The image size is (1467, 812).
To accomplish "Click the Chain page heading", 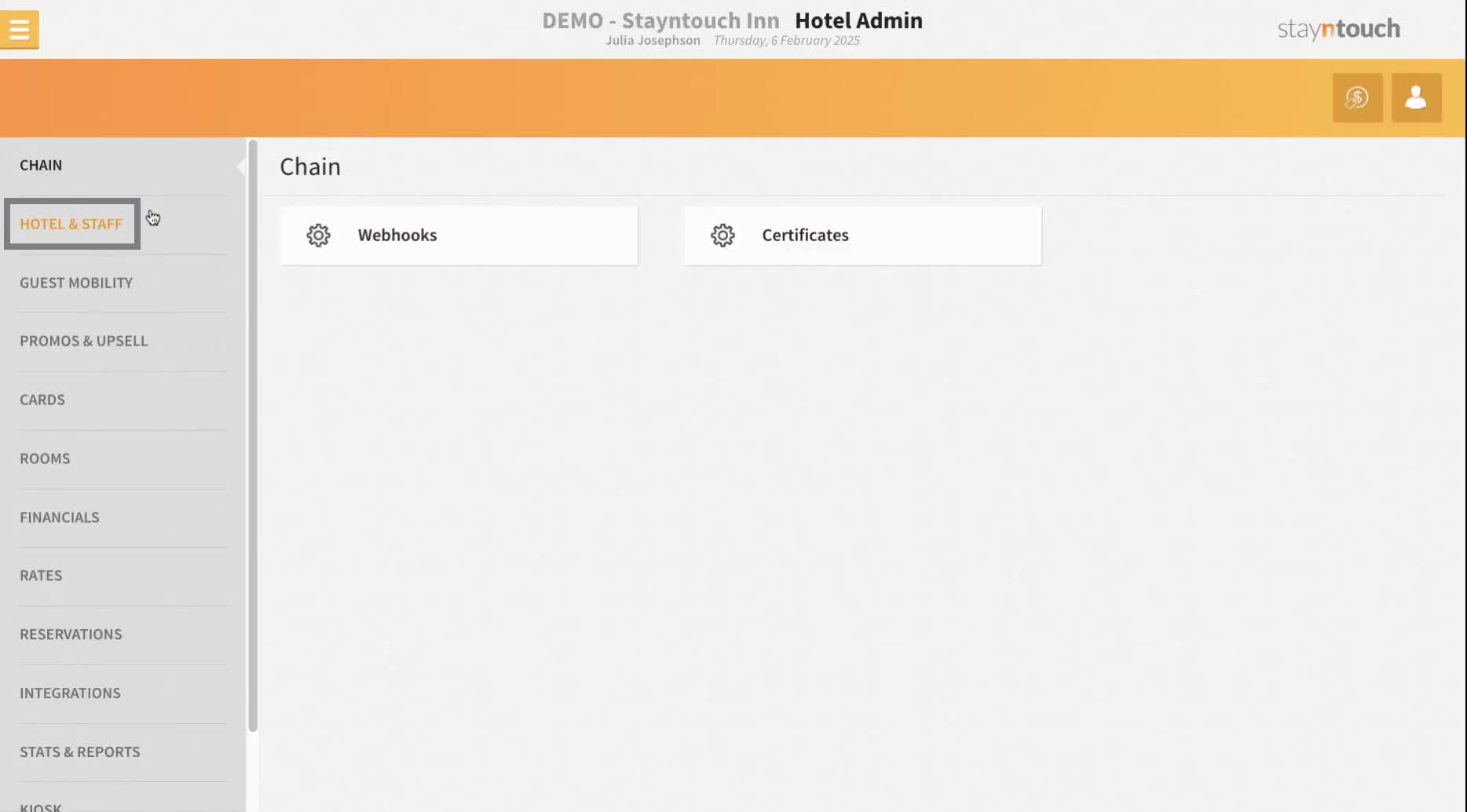I will point(310,167).
